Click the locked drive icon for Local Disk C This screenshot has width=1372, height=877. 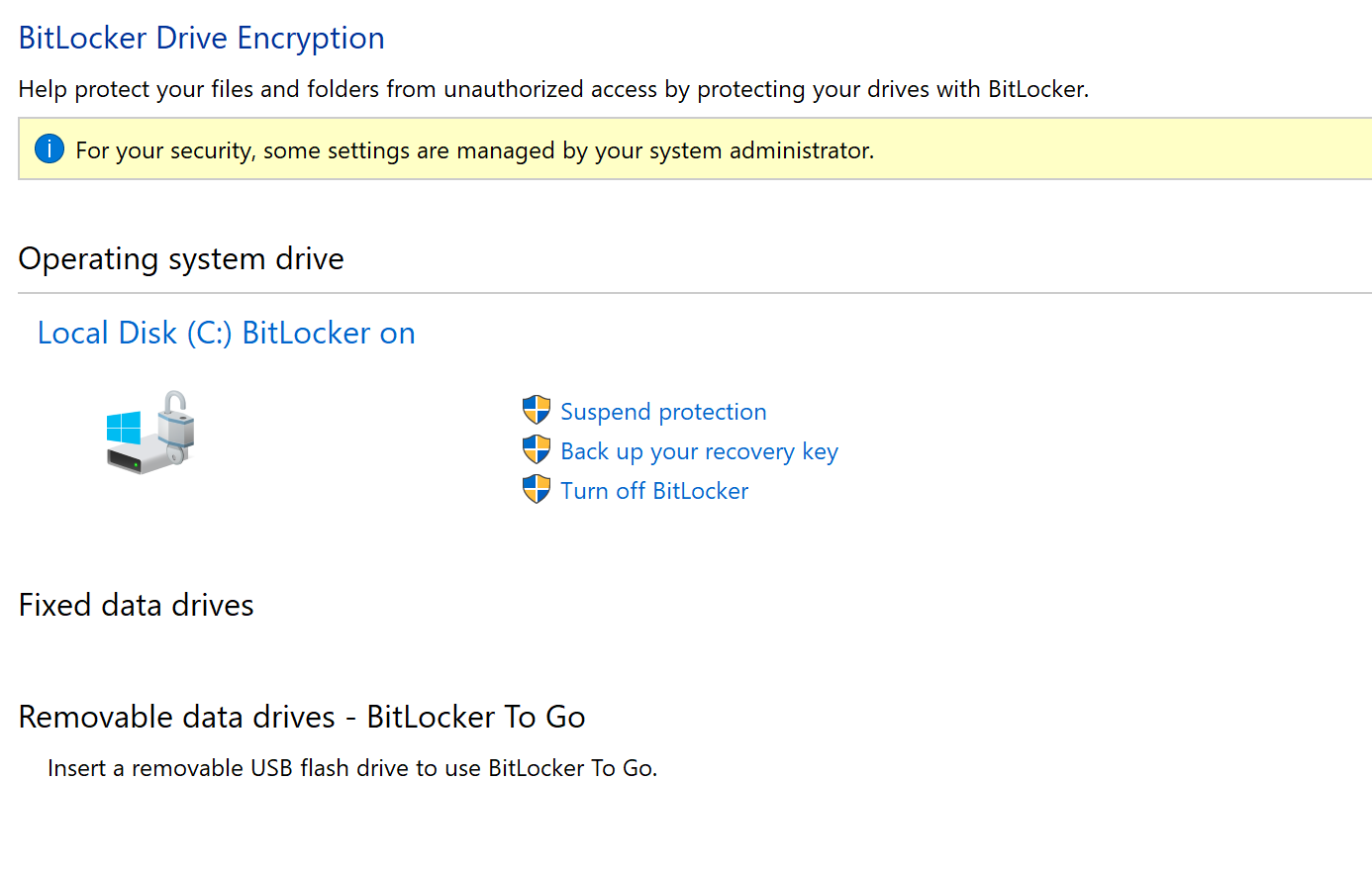point(150,433)
